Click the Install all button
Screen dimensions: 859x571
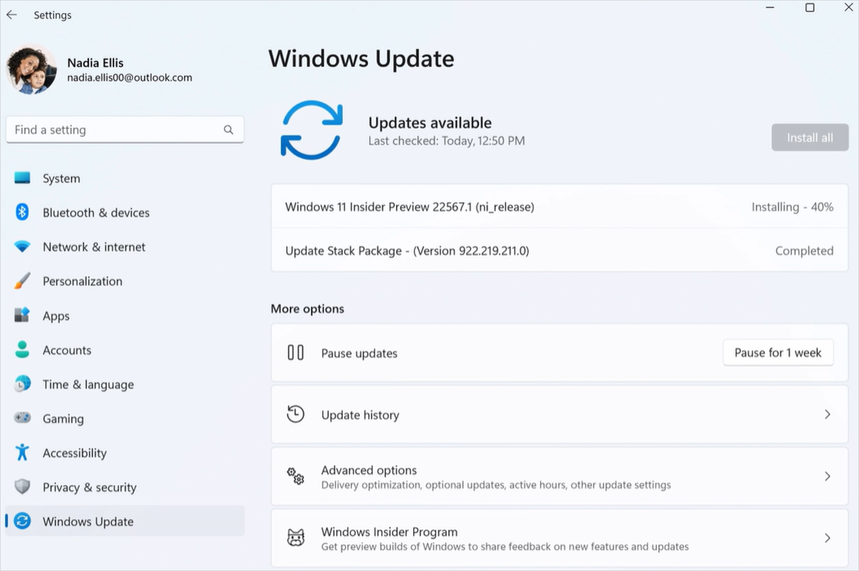(x=810, y=138)
